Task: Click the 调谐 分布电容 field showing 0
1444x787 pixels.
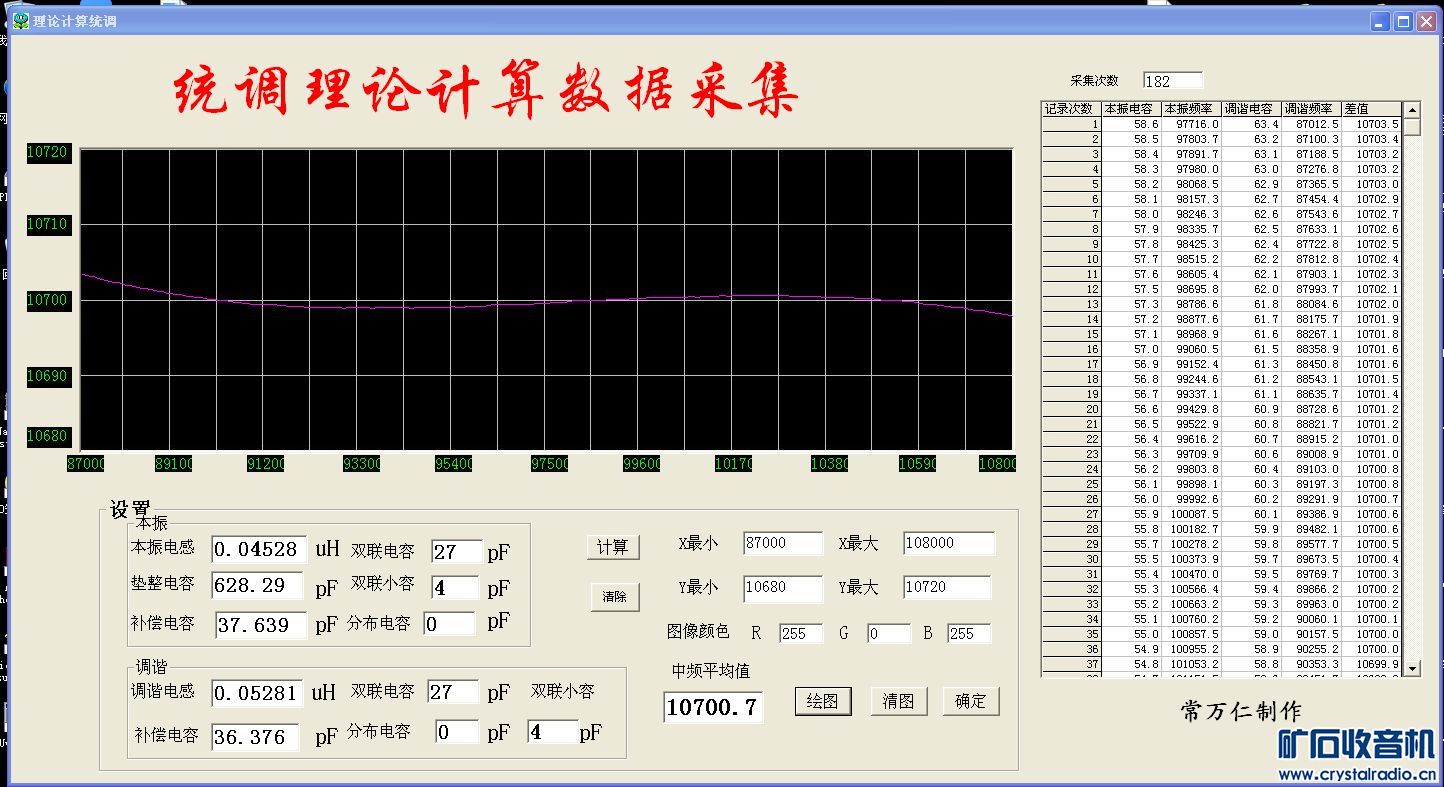Action: tap(458, 732)
